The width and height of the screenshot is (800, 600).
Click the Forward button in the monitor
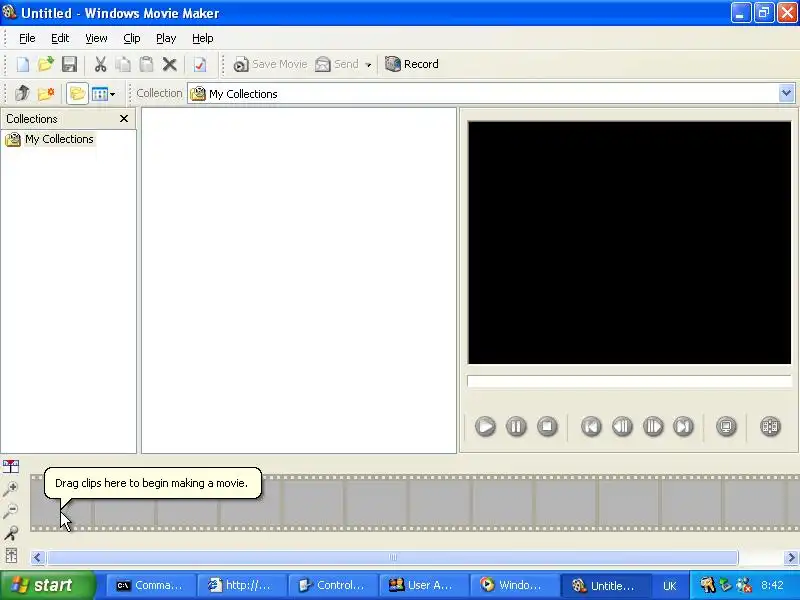click(x=684, y=426)
